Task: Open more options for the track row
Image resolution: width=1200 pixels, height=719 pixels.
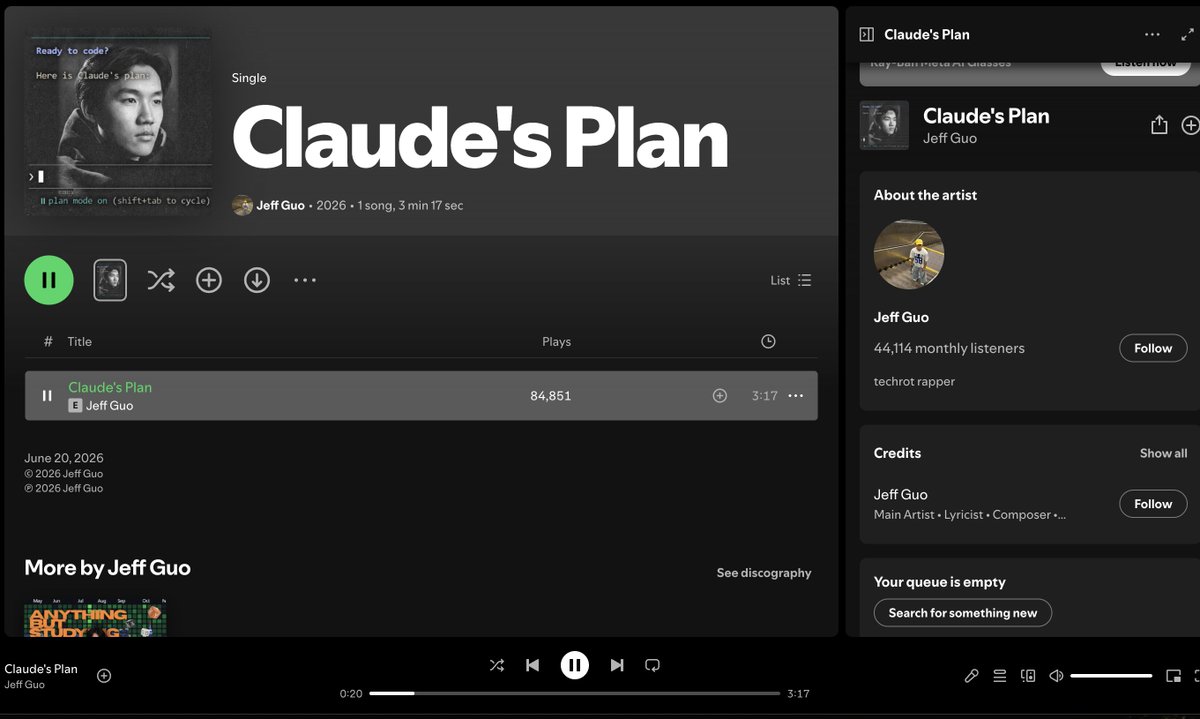Action: [x=796, y=396]
